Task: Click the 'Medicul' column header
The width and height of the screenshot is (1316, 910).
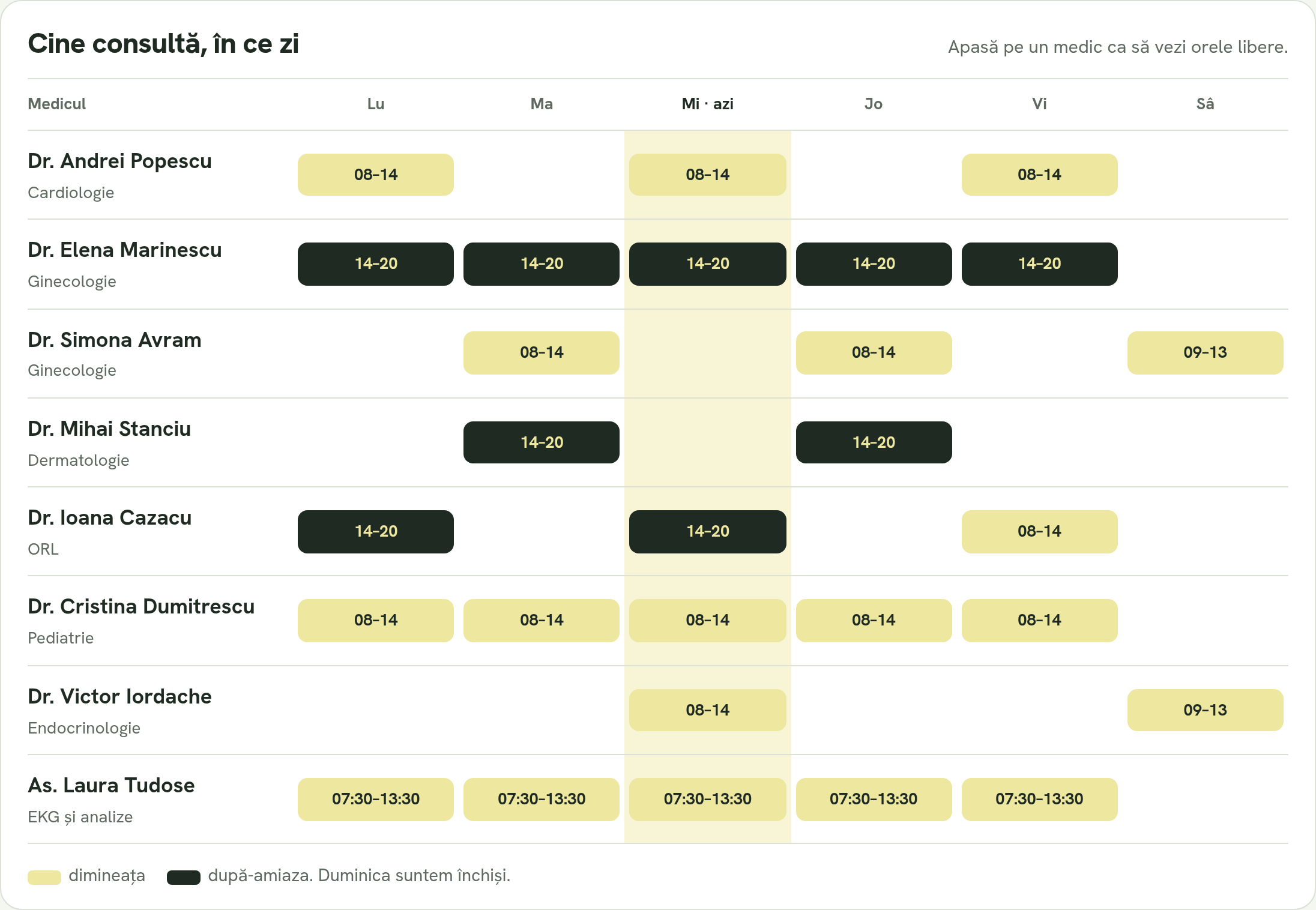Action: click(x=57, y=104)
